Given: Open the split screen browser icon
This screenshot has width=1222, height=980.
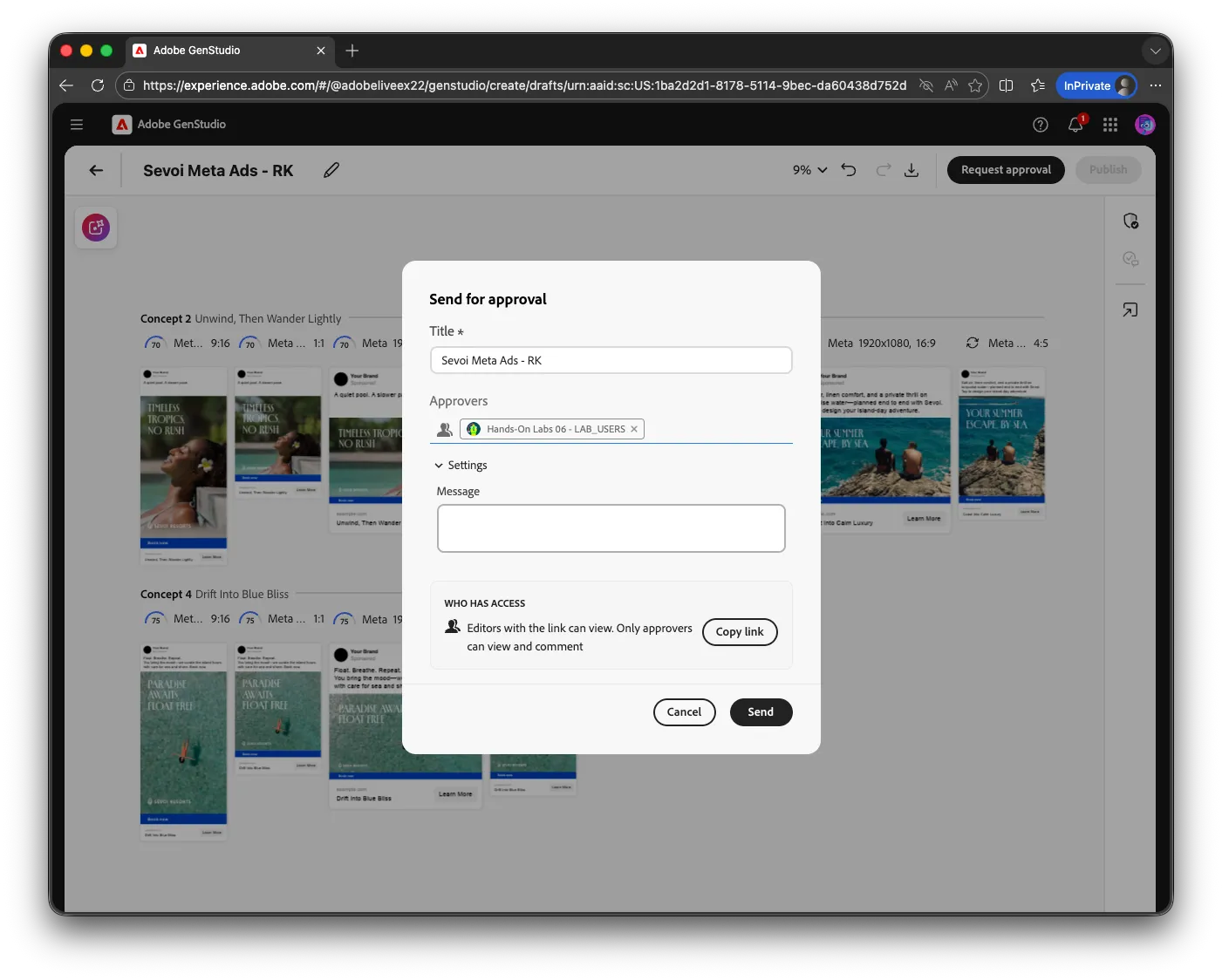Looking at the screenshot, I should (1006, 85).
